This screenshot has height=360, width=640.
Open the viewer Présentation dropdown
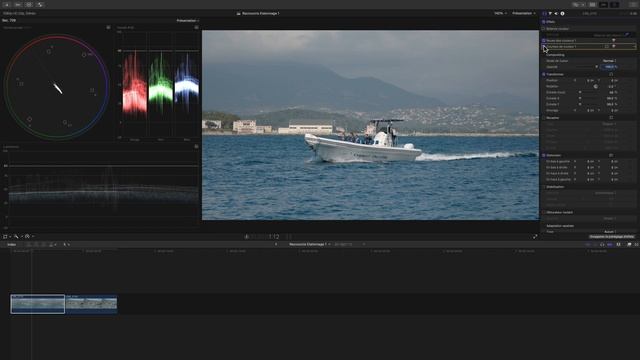[524, 13]
